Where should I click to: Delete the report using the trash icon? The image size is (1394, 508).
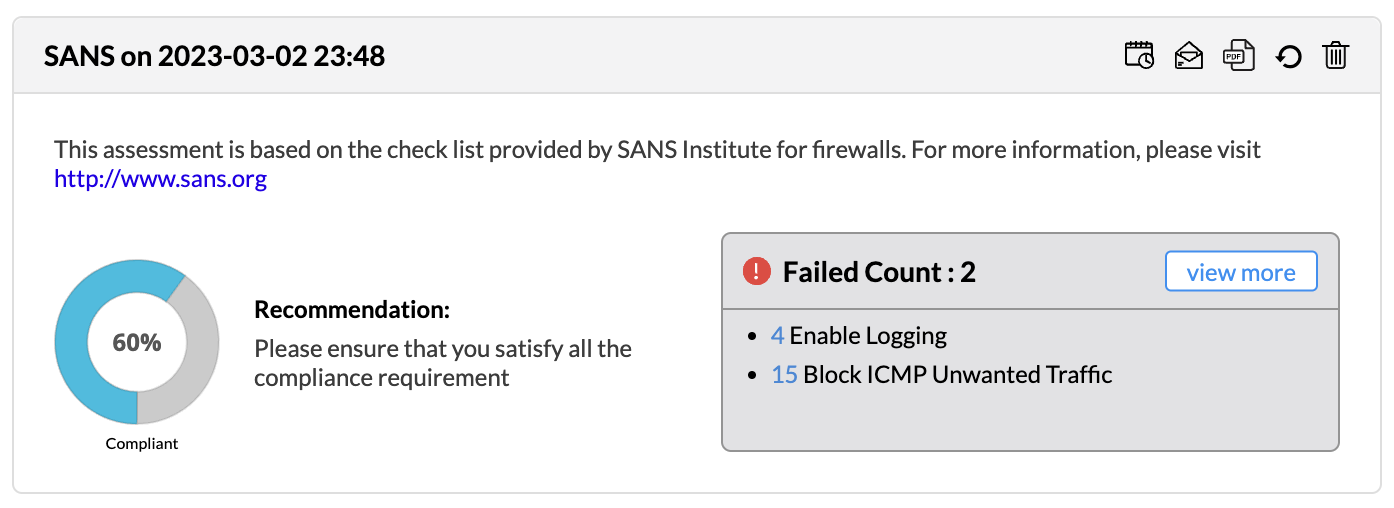tap(1336, 55)
